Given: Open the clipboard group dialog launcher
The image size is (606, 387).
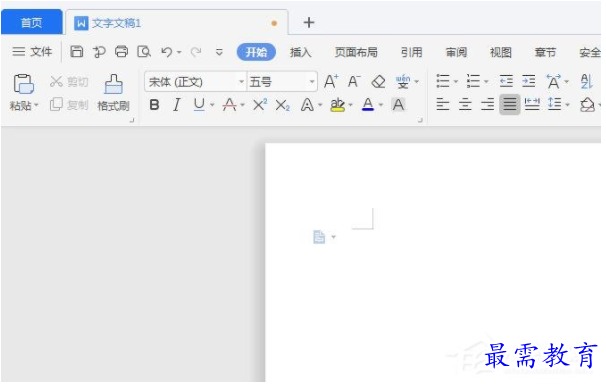Looking at the screenshot, I should pos(131,120).
